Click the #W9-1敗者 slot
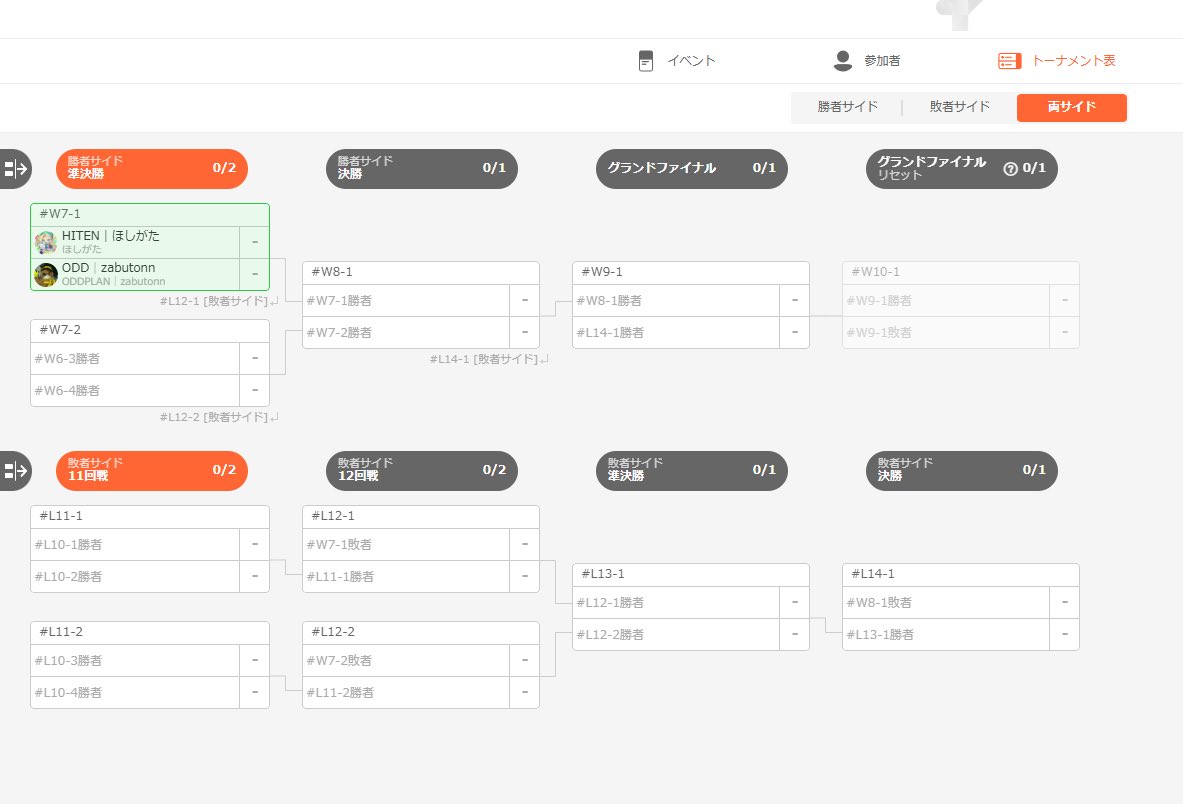1183x804 pixels. pyautogui.click(x=947, y=333)
